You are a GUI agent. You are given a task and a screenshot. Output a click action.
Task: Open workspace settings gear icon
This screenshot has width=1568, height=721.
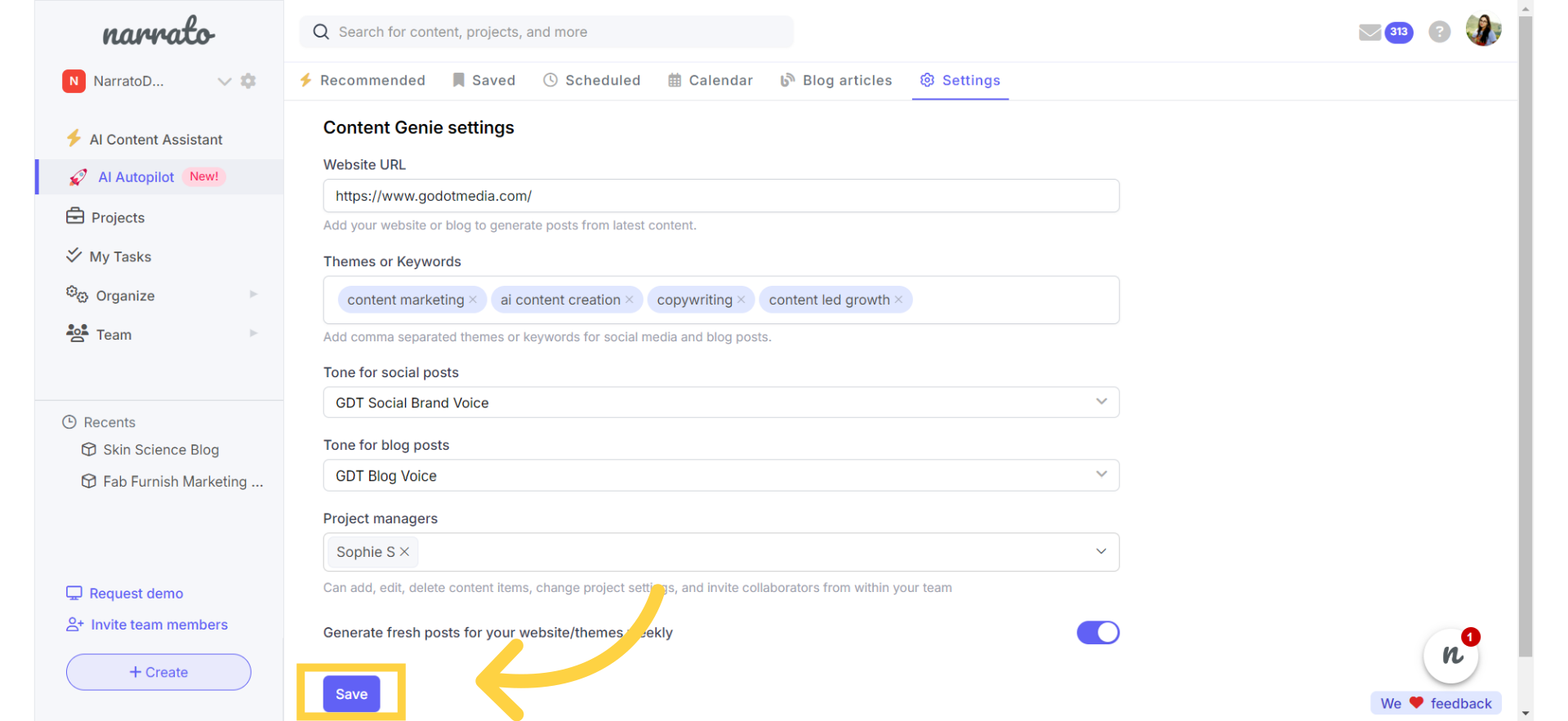[x=248, y=81]
